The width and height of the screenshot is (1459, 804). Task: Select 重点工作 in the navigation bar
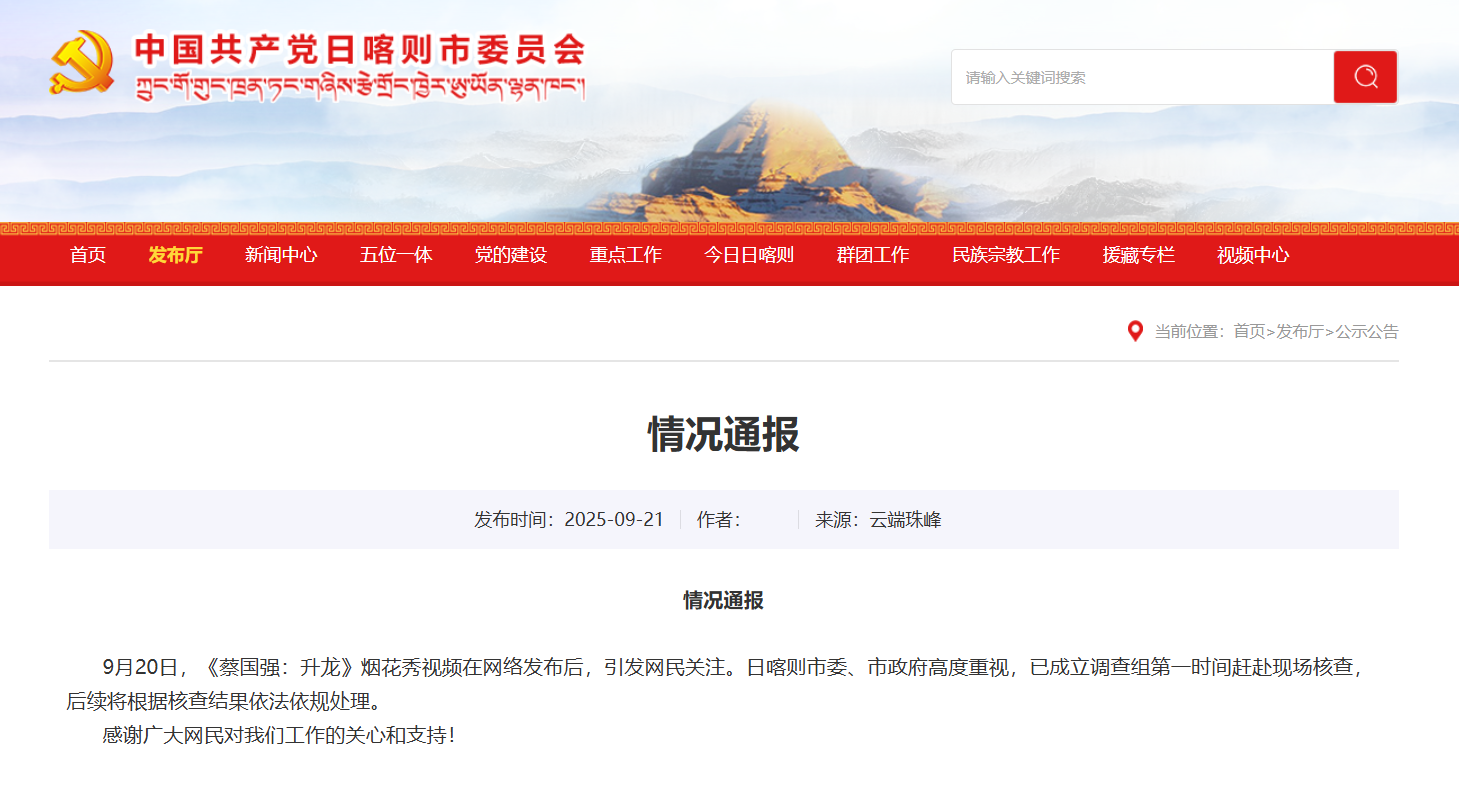626,255
